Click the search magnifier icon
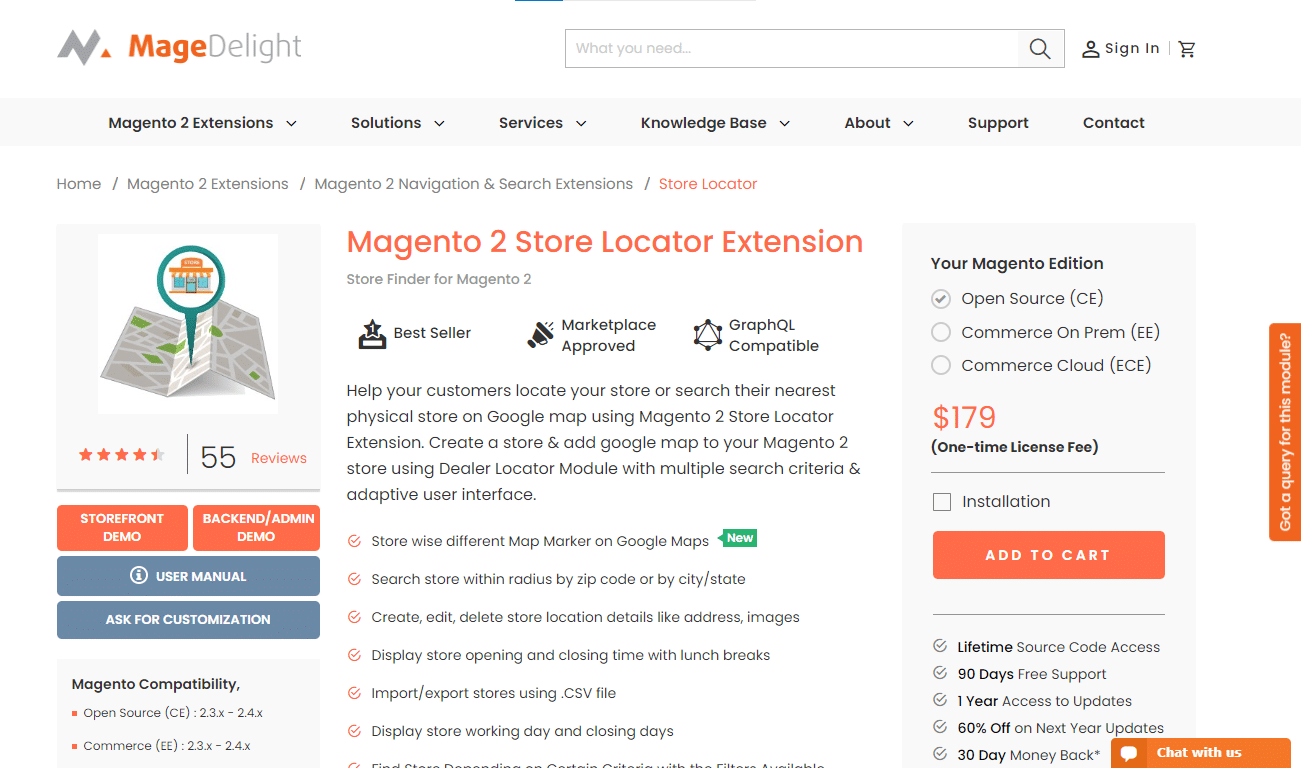1301x768 pixels. coord(1040,48)
